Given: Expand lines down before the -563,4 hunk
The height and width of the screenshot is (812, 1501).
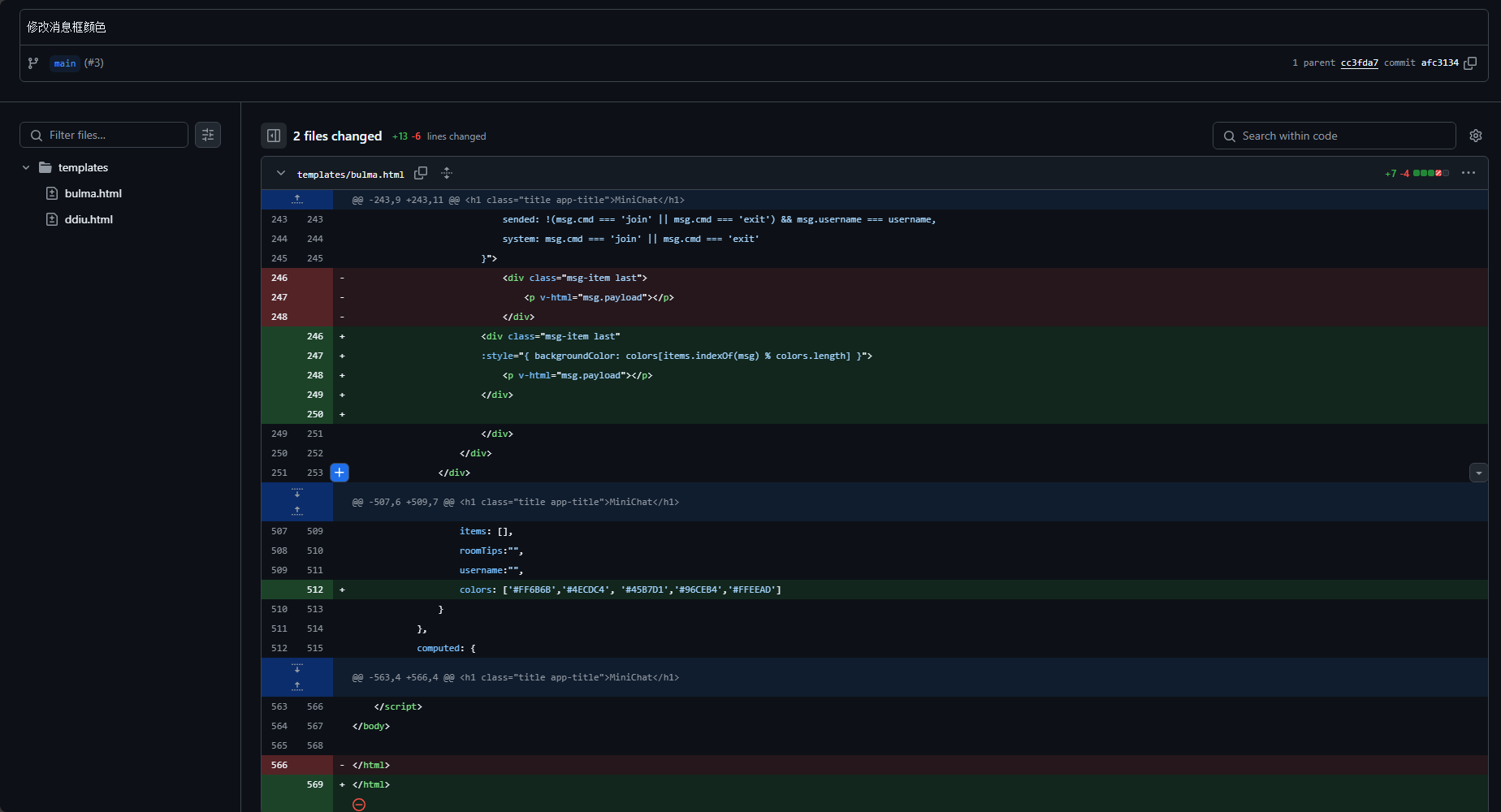Looking at the screenshot, I should tap(297, 668).
